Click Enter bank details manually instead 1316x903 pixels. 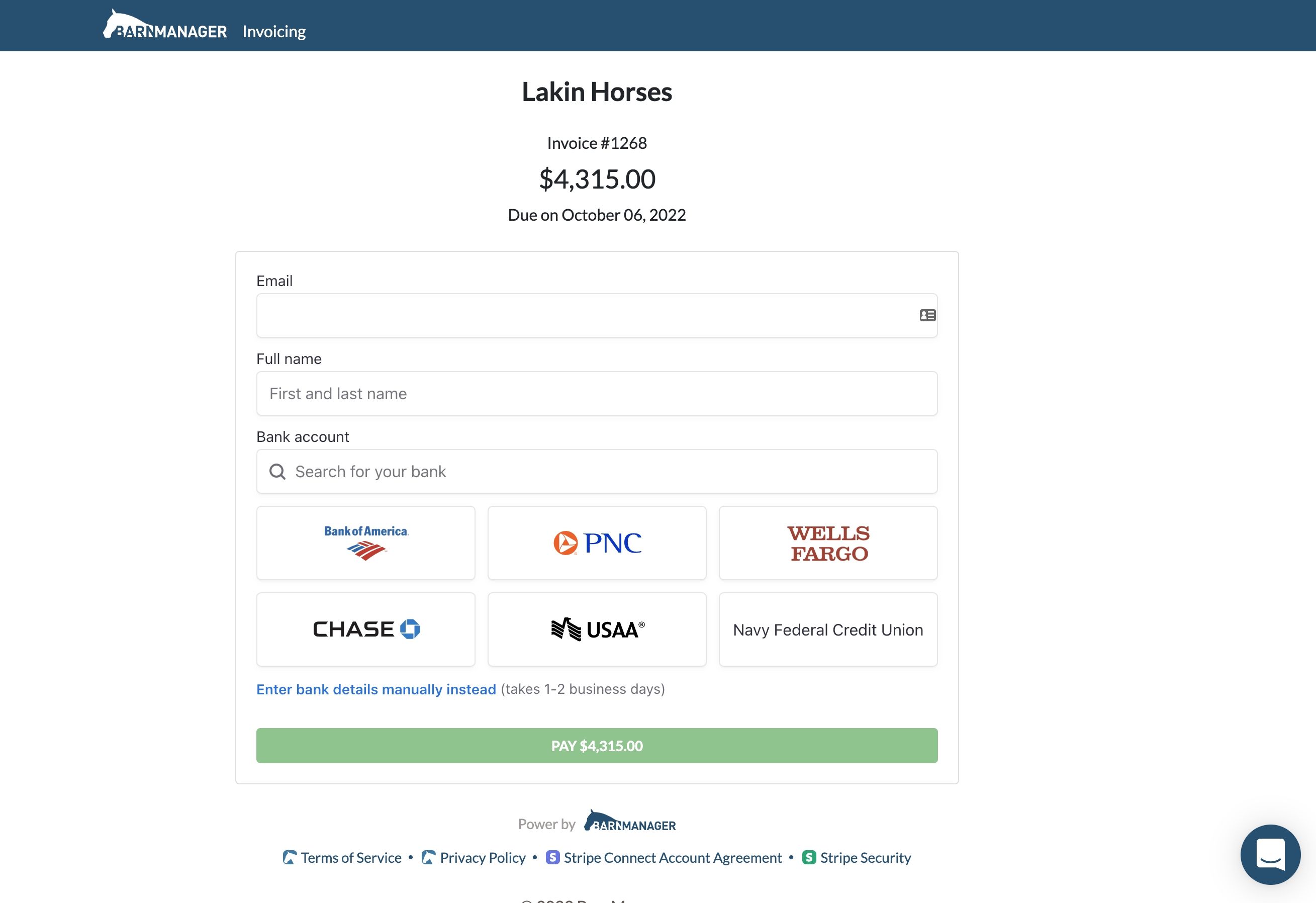[376, 689]
